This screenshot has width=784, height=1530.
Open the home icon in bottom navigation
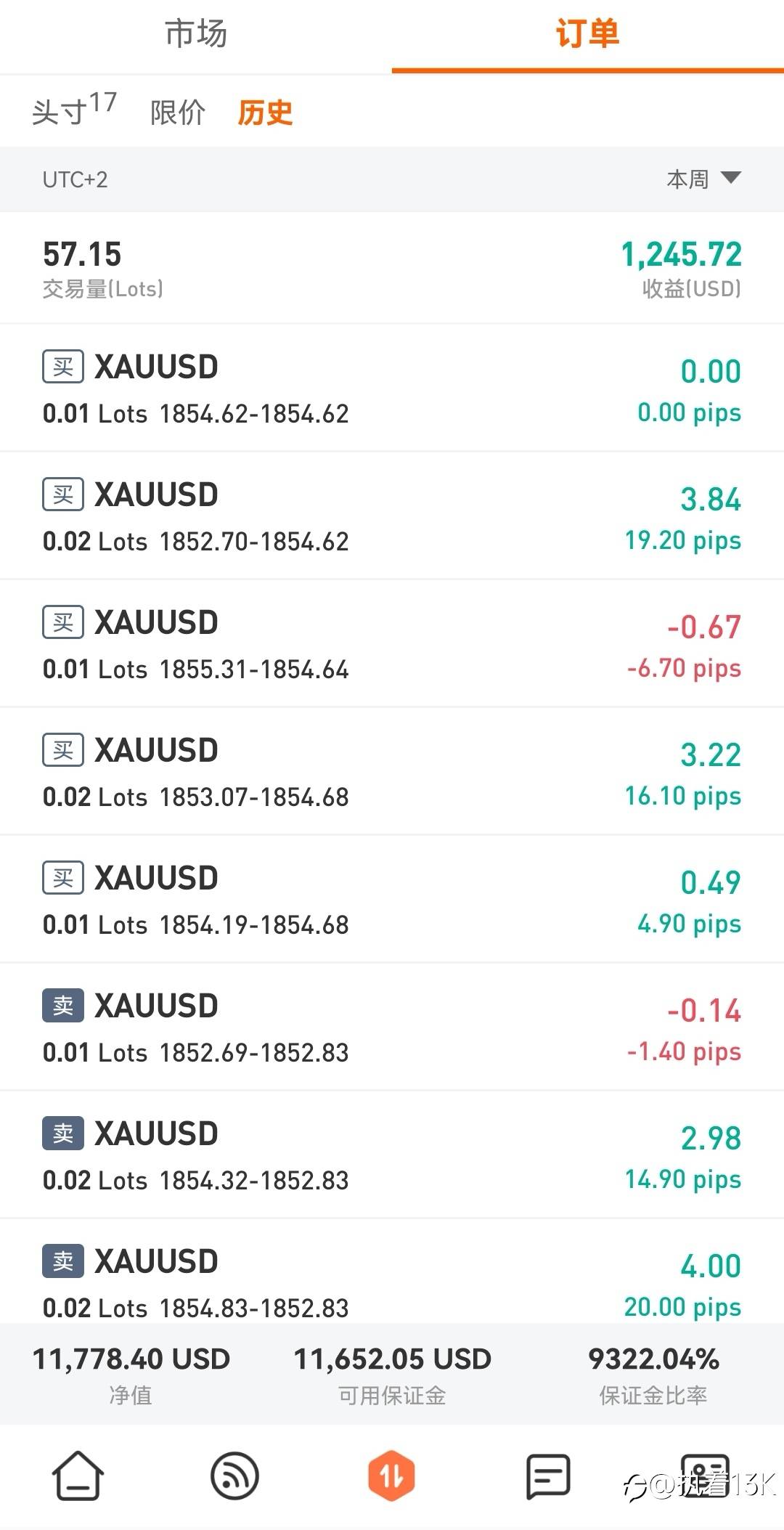(78, 1475)
